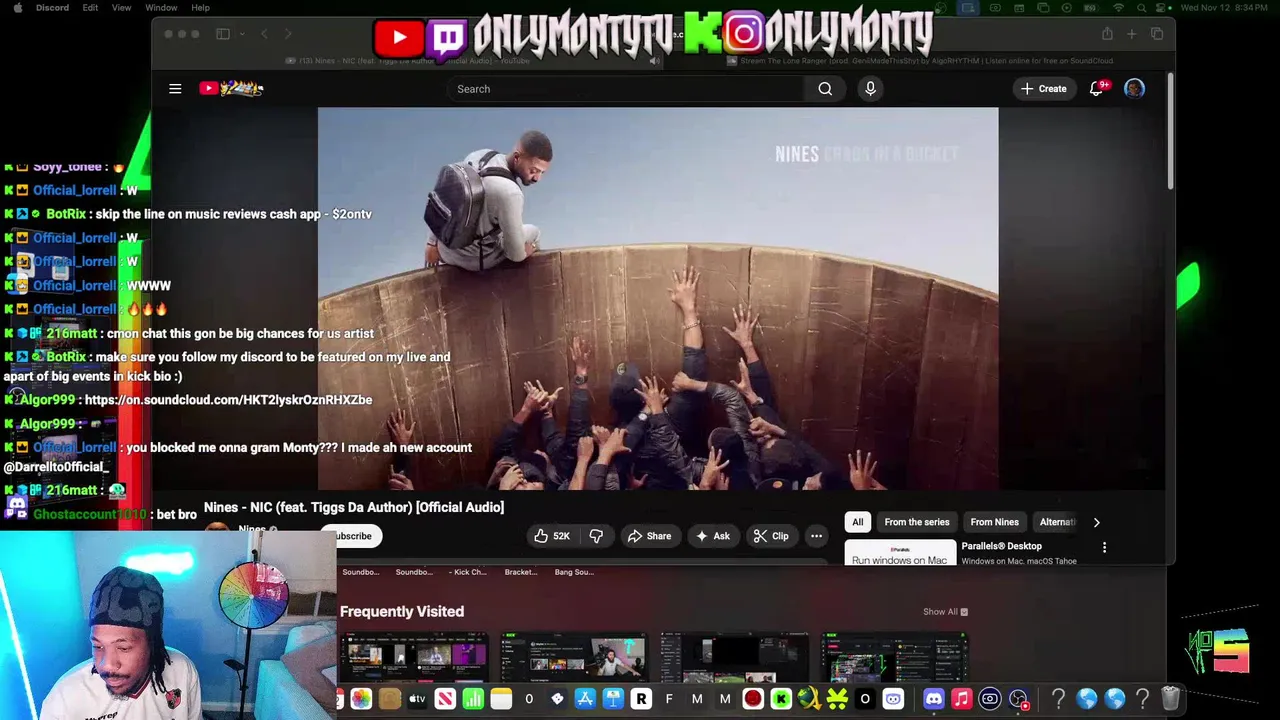This screenshot has height=720, width=1280.
Task: Open Help menu in menu bar
Action: pos(200,8)
